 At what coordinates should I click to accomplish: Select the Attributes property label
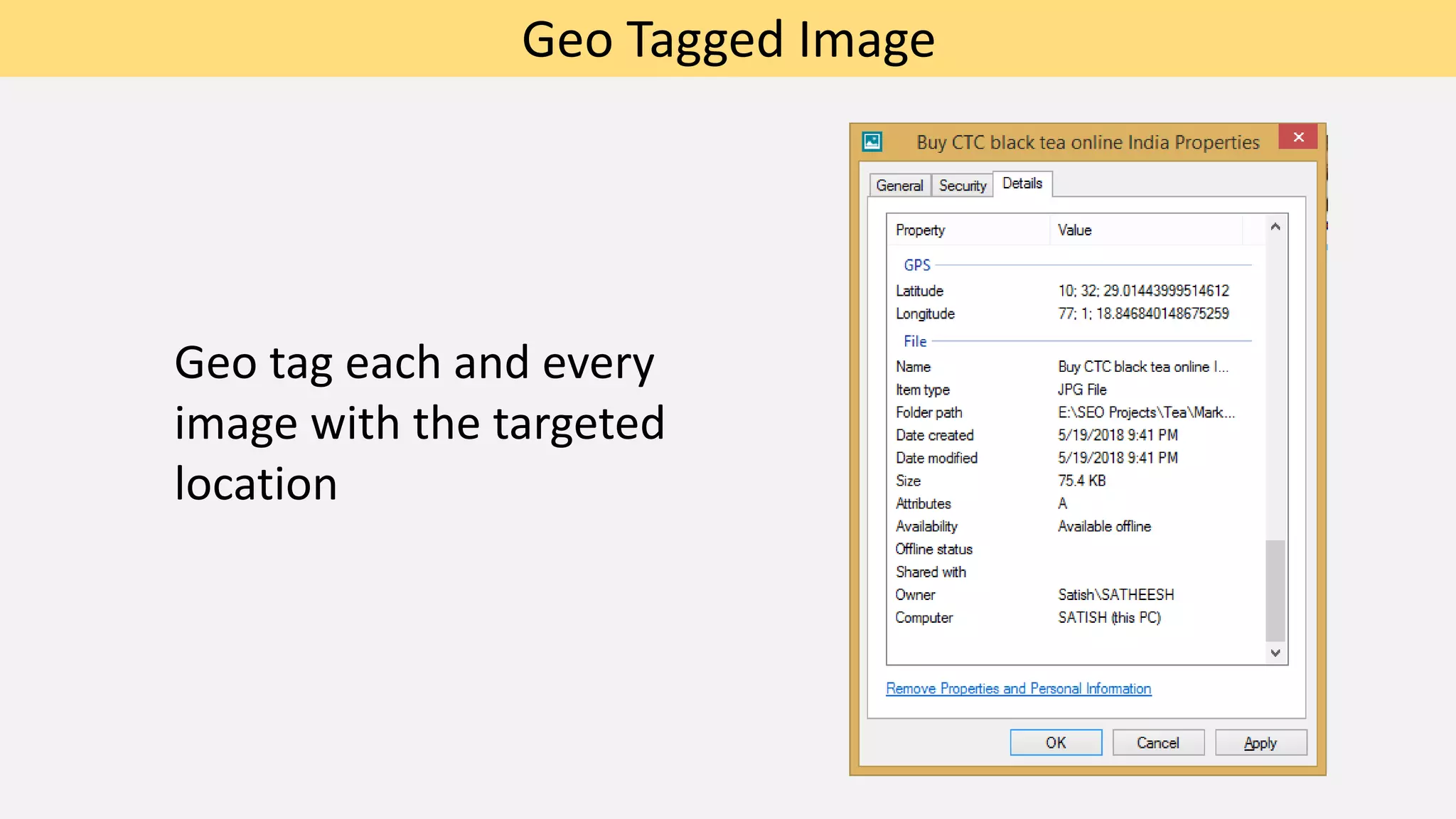923,503
